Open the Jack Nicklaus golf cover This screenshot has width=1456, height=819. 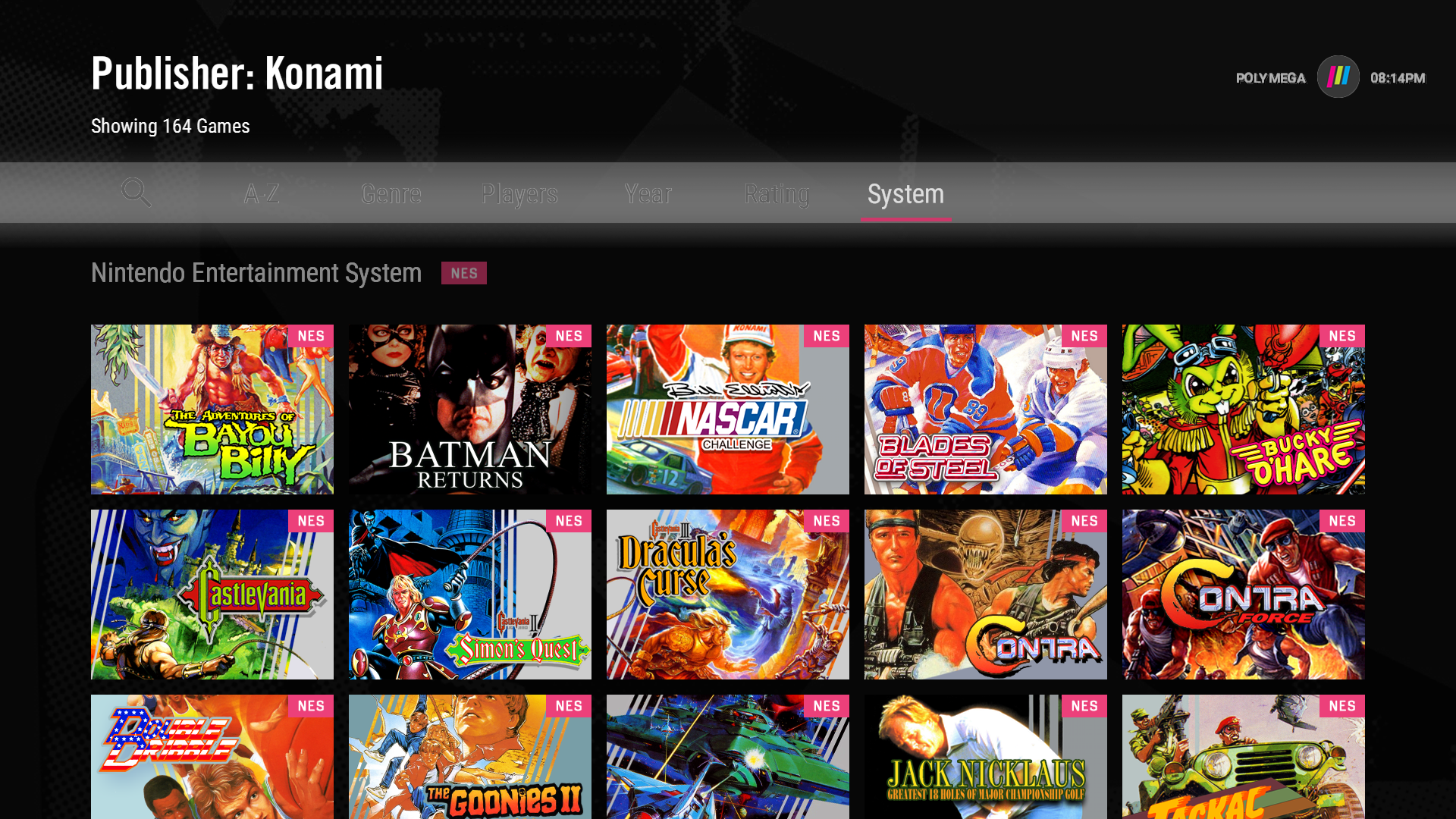986,757
